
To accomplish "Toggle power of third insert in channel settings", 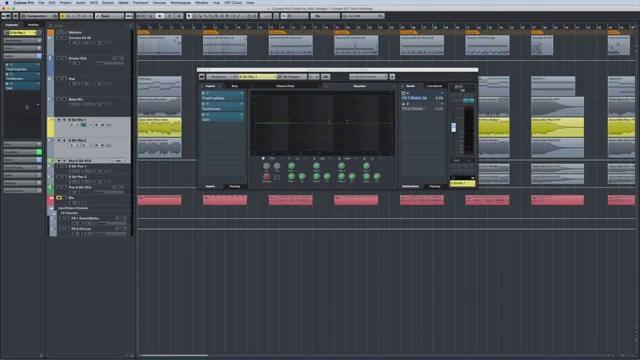I will (204, 115).
